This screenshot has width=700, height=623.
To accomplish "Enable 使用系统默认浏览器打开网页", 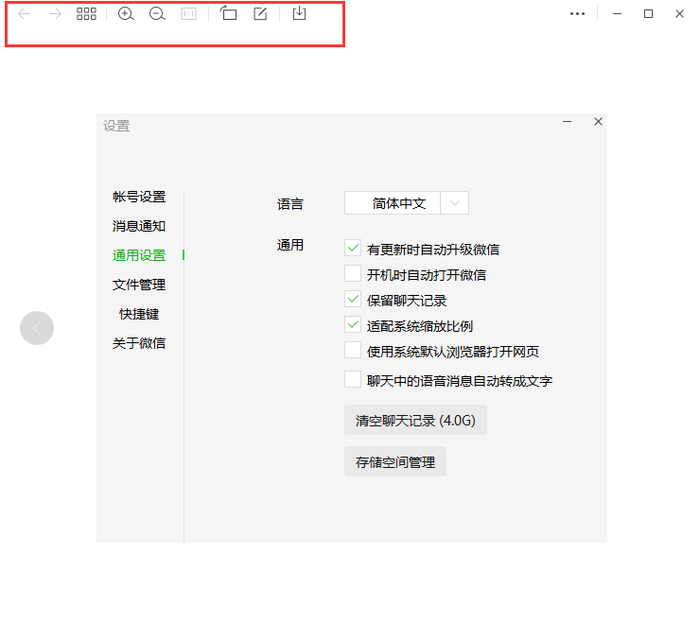I will [x=353, y=350].
